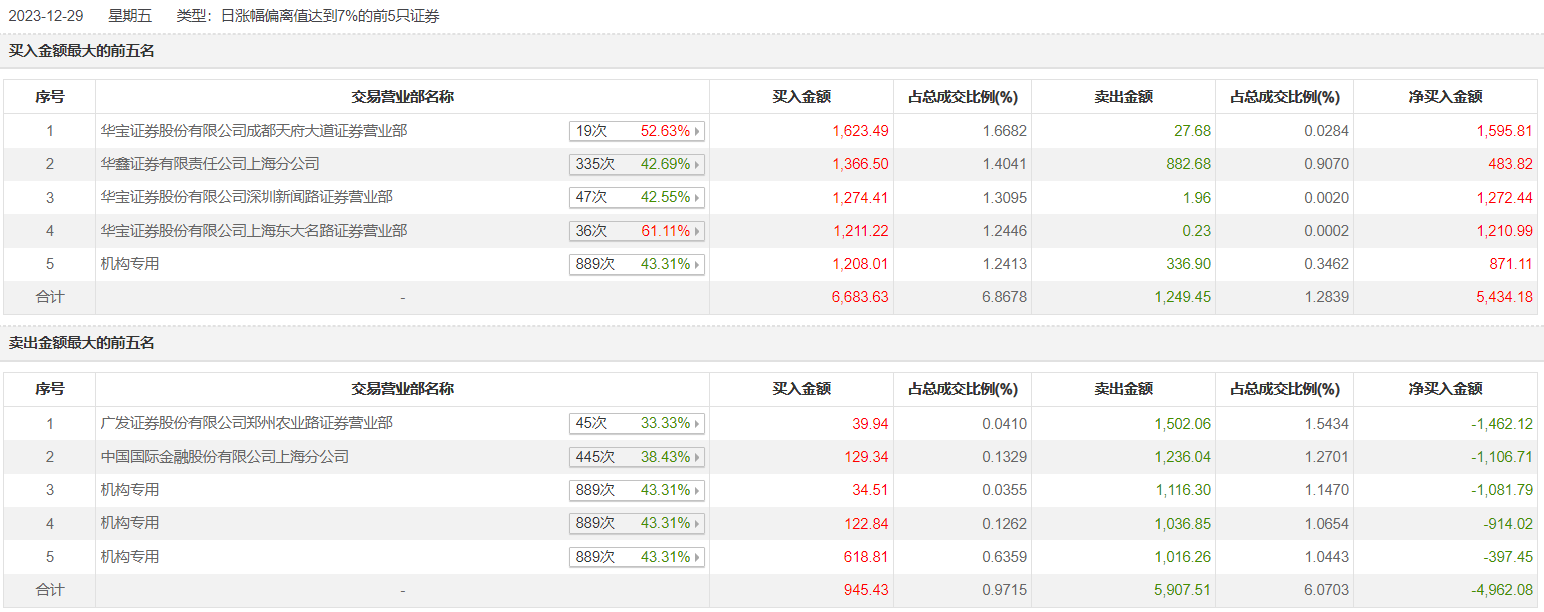The image size is (1544, 612).
Task: Expand the 19次 52.63% badge
Action: click(x=637, y=131)
